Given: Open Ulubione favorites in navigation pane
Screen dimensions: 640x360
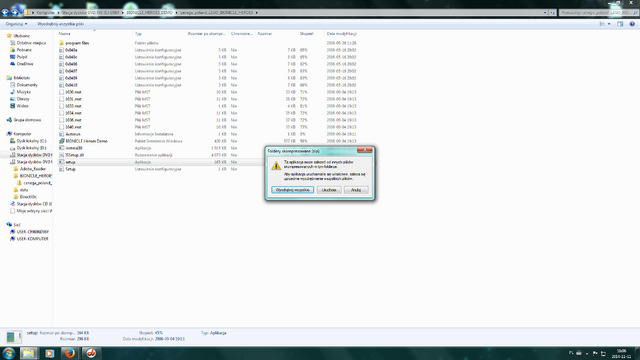Looking at the screenshot, I should tap(22, 36).
